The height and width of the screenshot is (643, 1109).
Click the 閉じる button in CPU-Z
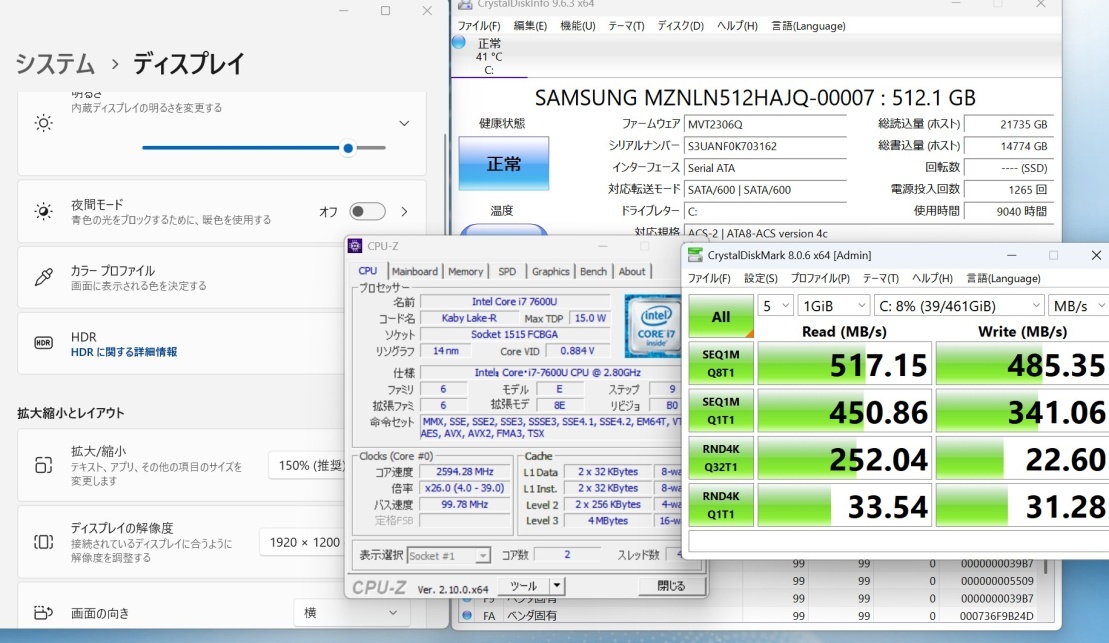pos(671,585)
